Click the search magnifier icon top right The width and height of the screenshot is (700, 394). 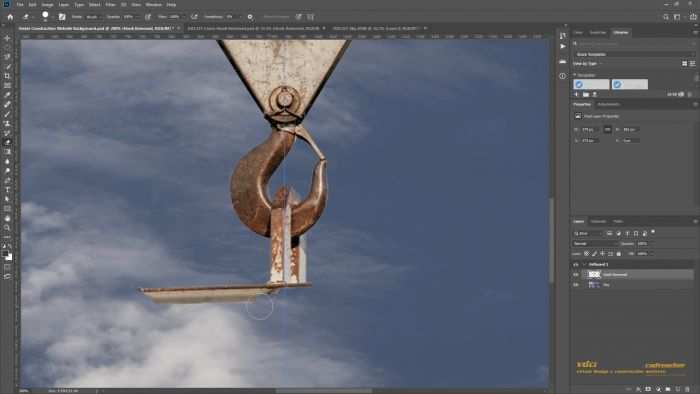tap(666, 17)
